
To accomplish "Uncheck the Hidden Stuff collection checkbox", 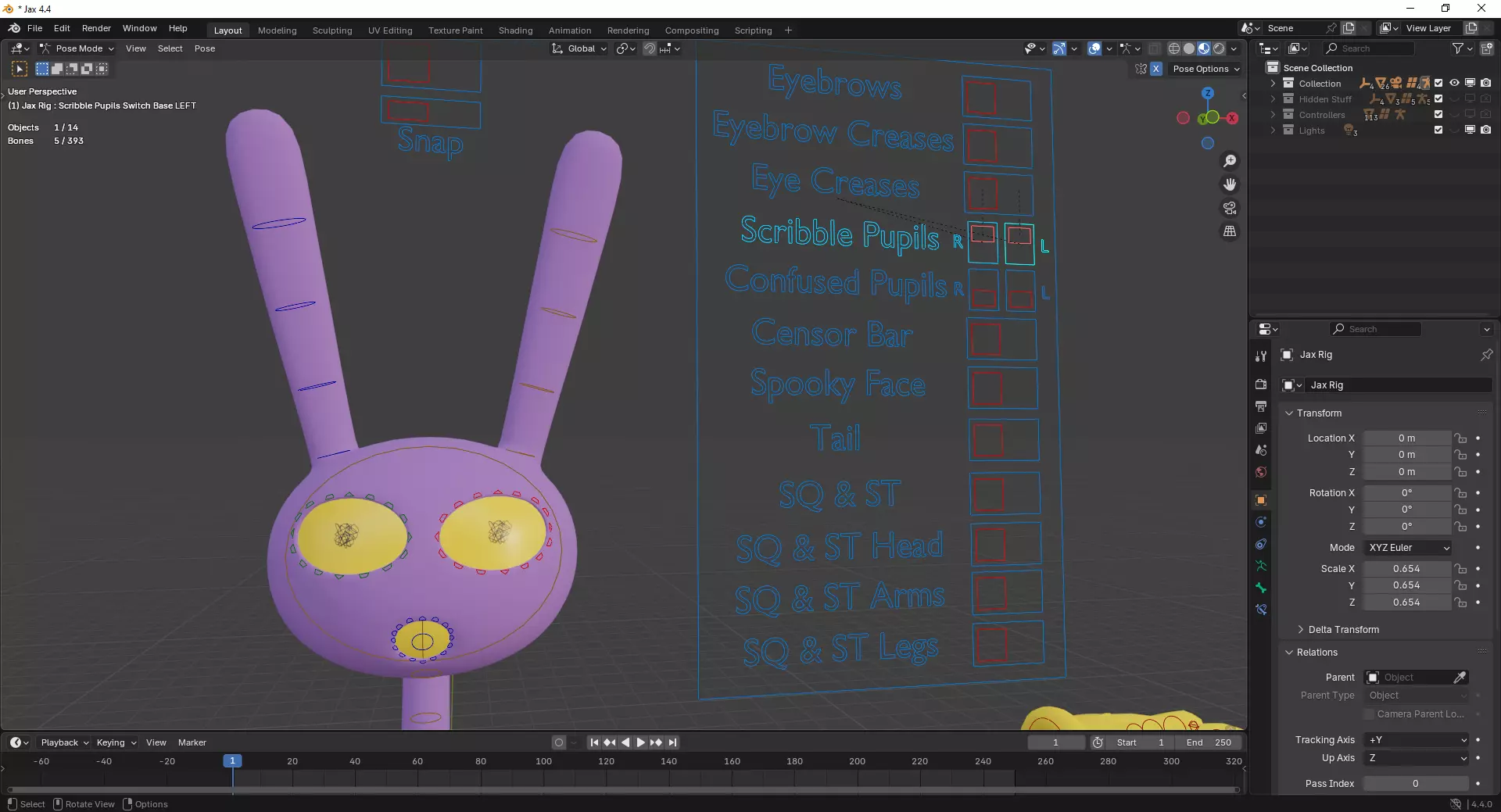I will [x=1438, y=99].
